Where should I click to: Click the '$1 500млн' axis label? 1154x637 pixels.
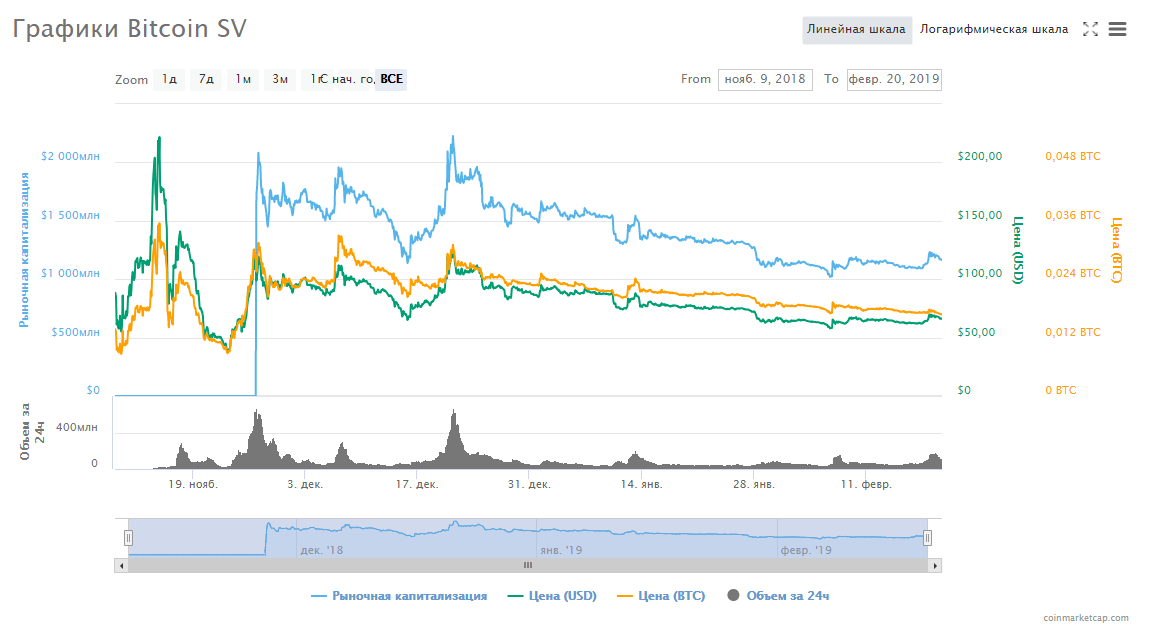[70, 215]
